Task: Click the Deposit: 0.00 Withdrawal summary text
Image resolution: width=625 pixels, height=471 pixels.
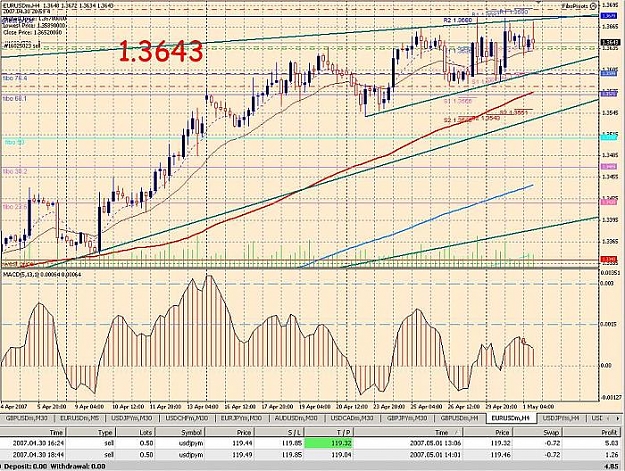Action: 55,466
